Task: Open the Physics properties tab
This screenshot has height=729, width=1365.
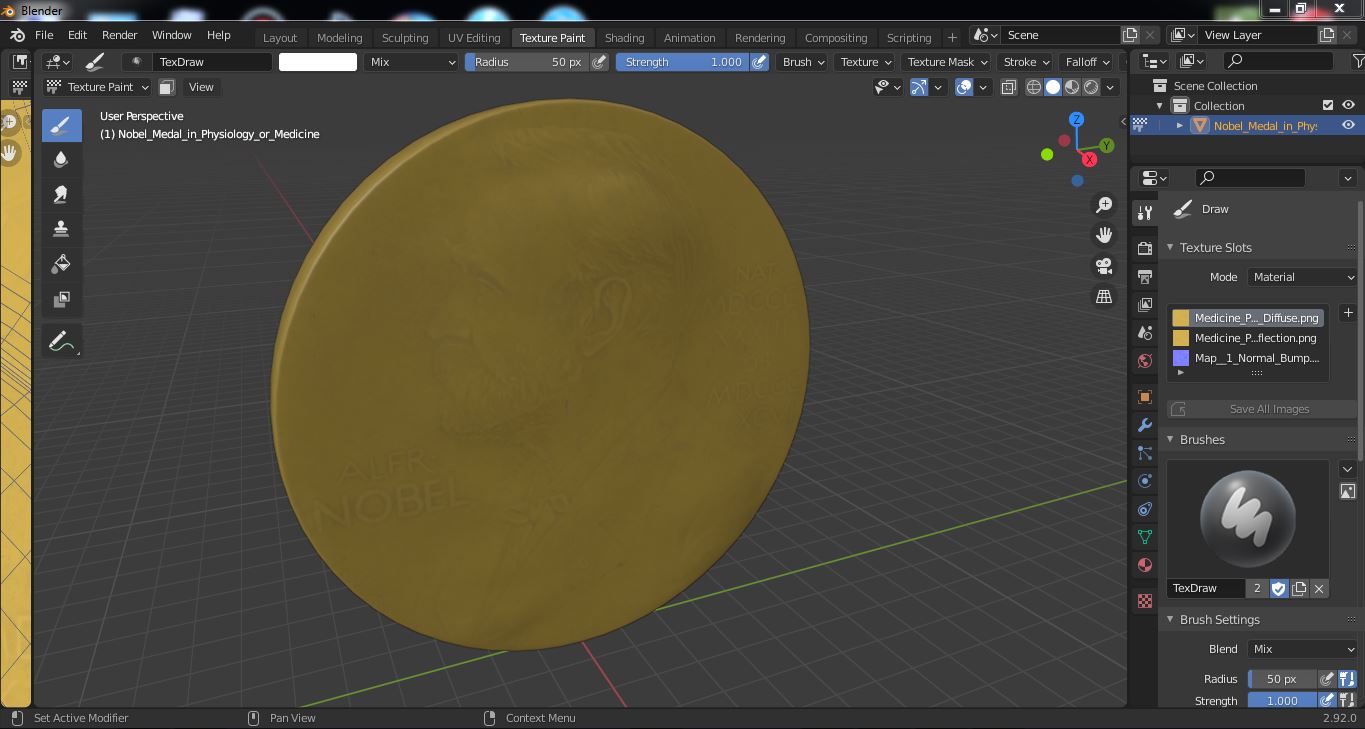Action: (1145, 481)
